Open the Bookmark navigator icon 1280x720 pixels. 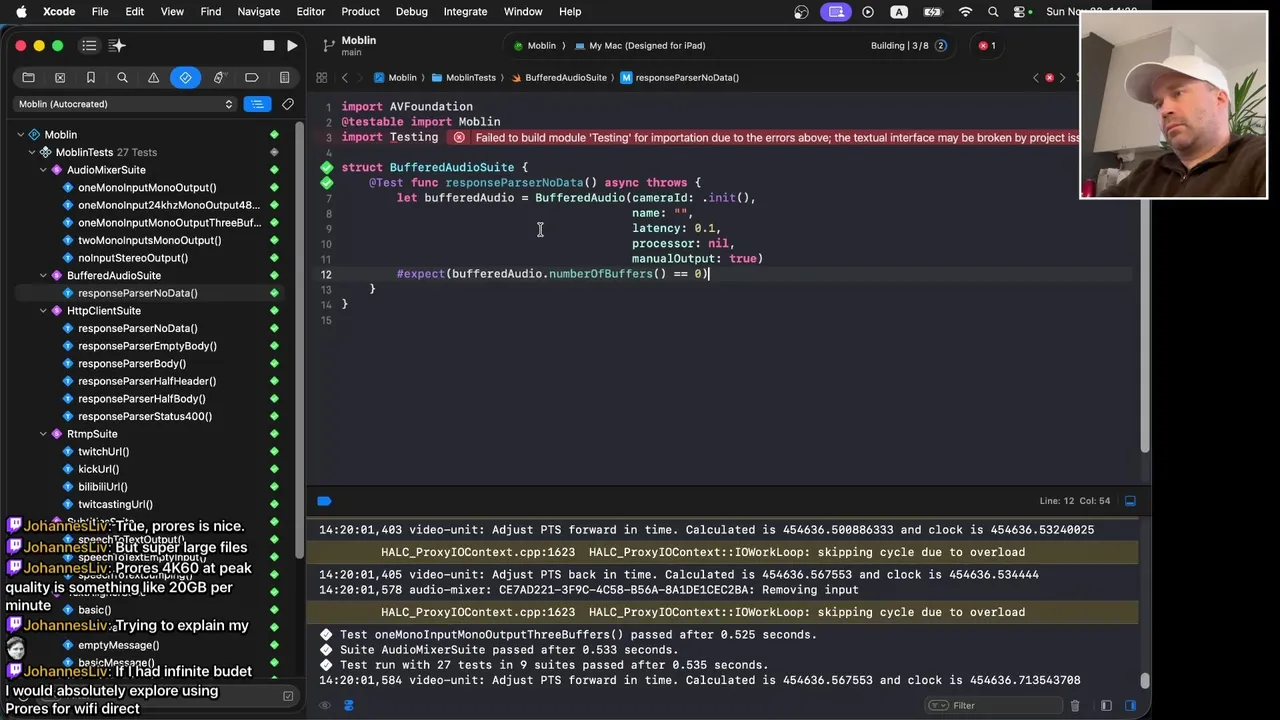[x=91, y=77]
